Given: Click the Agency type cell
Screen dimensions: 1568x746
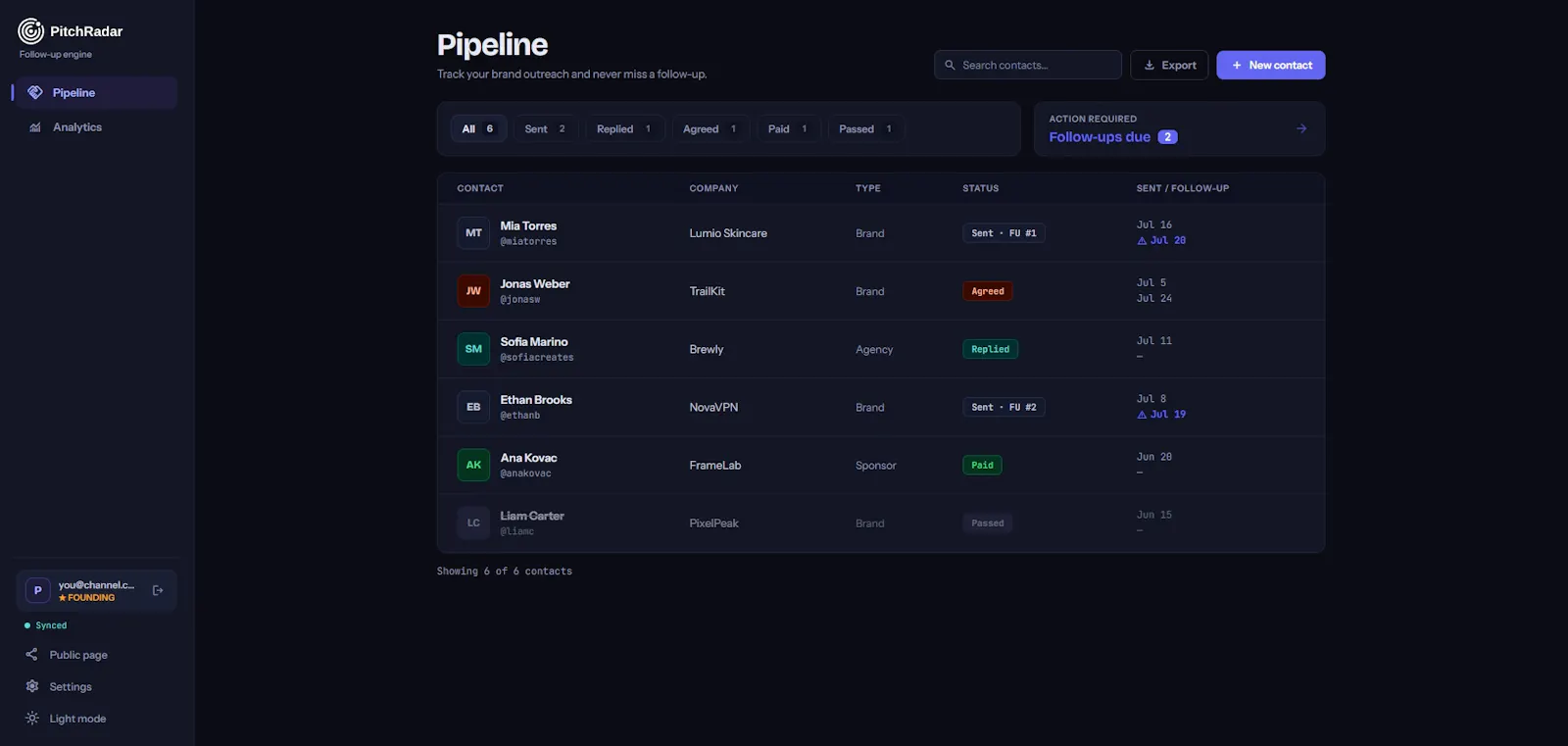Looking at the screenshot, I should point(874,349).
